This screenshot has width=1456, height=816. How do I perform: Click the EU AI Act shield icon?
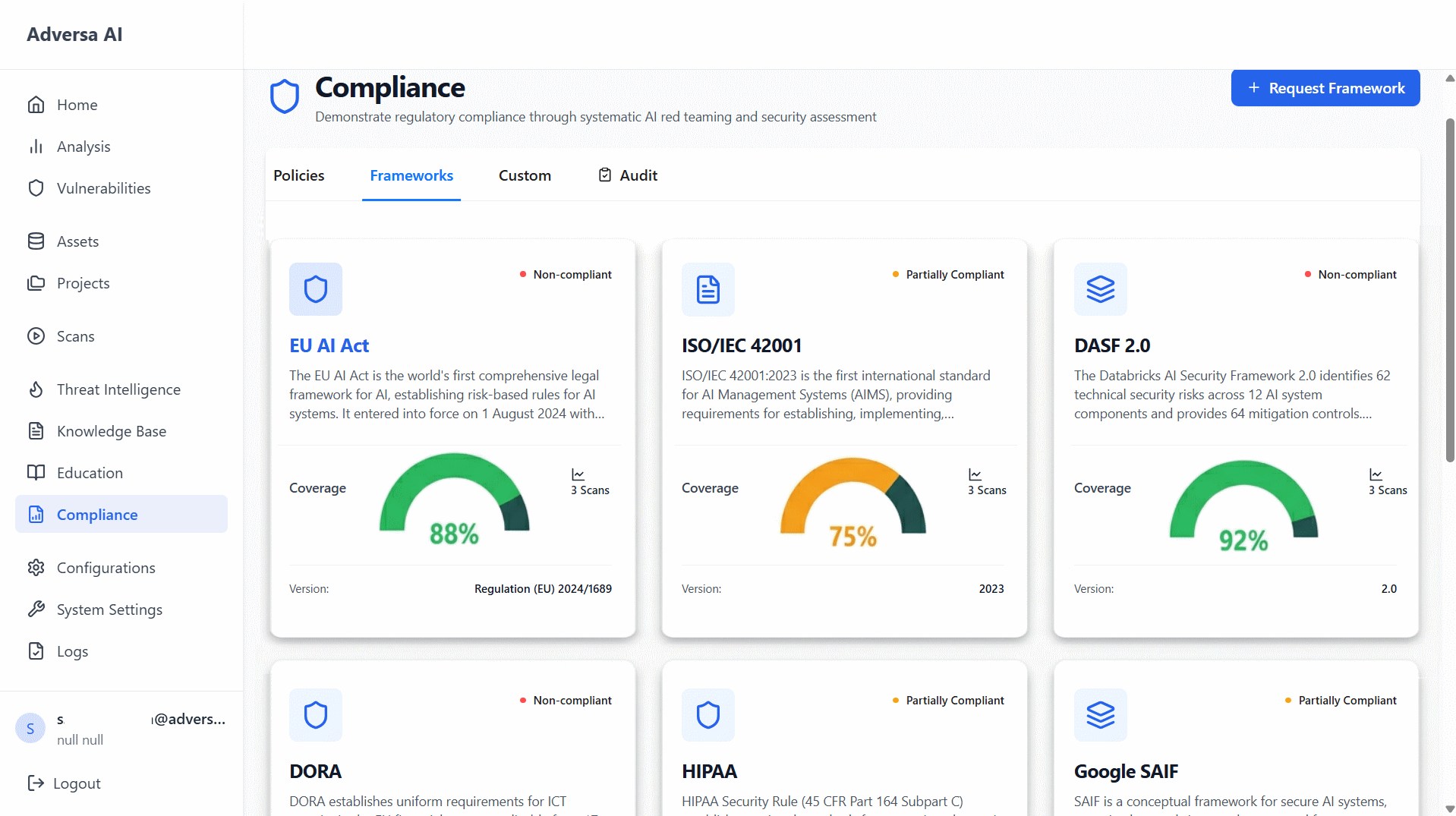click(315, 289)
